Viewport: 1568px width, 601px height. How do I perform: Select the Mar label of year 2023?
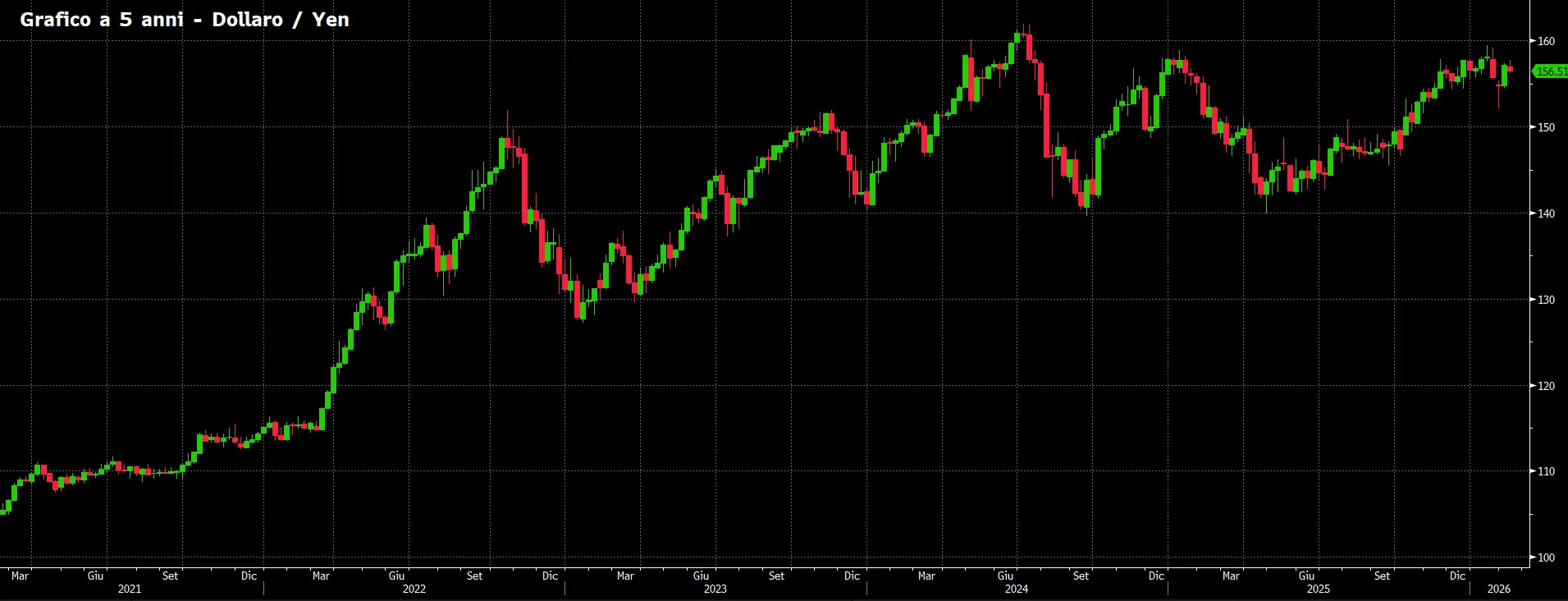tap(625, 576)
